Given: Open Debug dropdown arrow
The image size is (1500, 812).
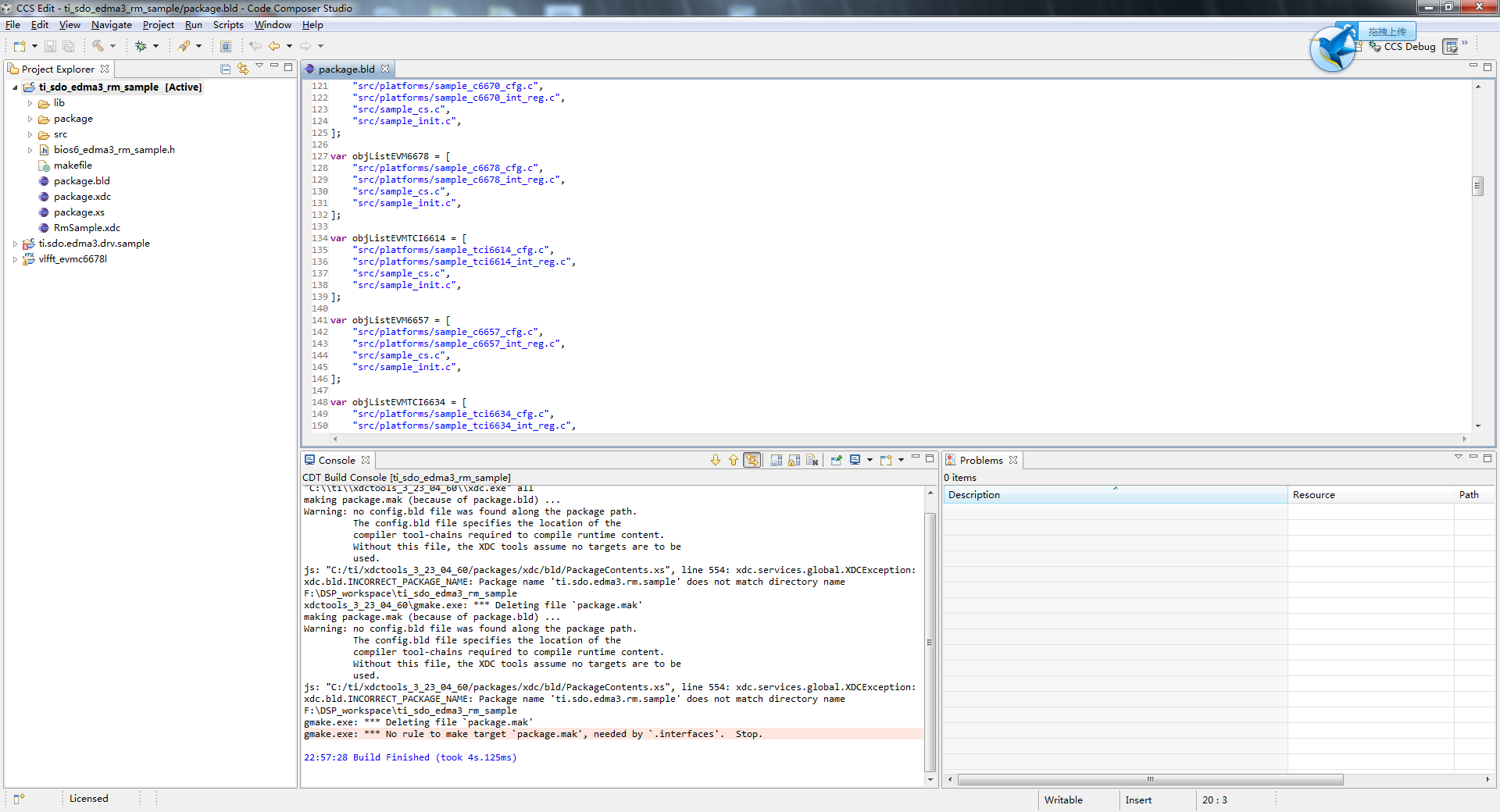Looking at the screenshot, I should [x=155, y=46].
